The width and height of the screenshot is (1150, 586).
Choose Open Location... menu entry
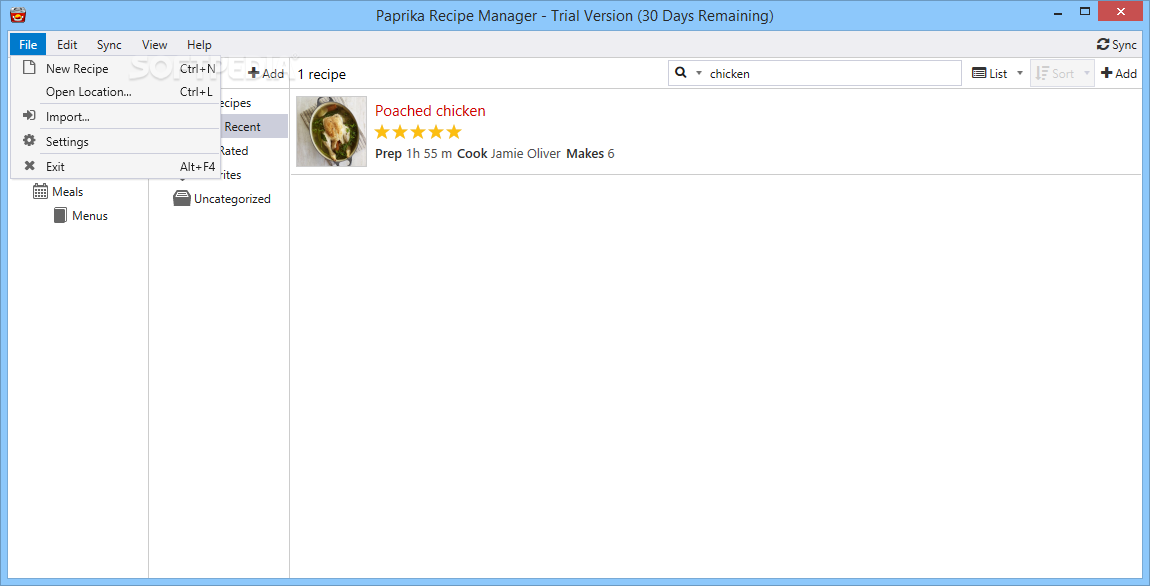tap(116, 92)
